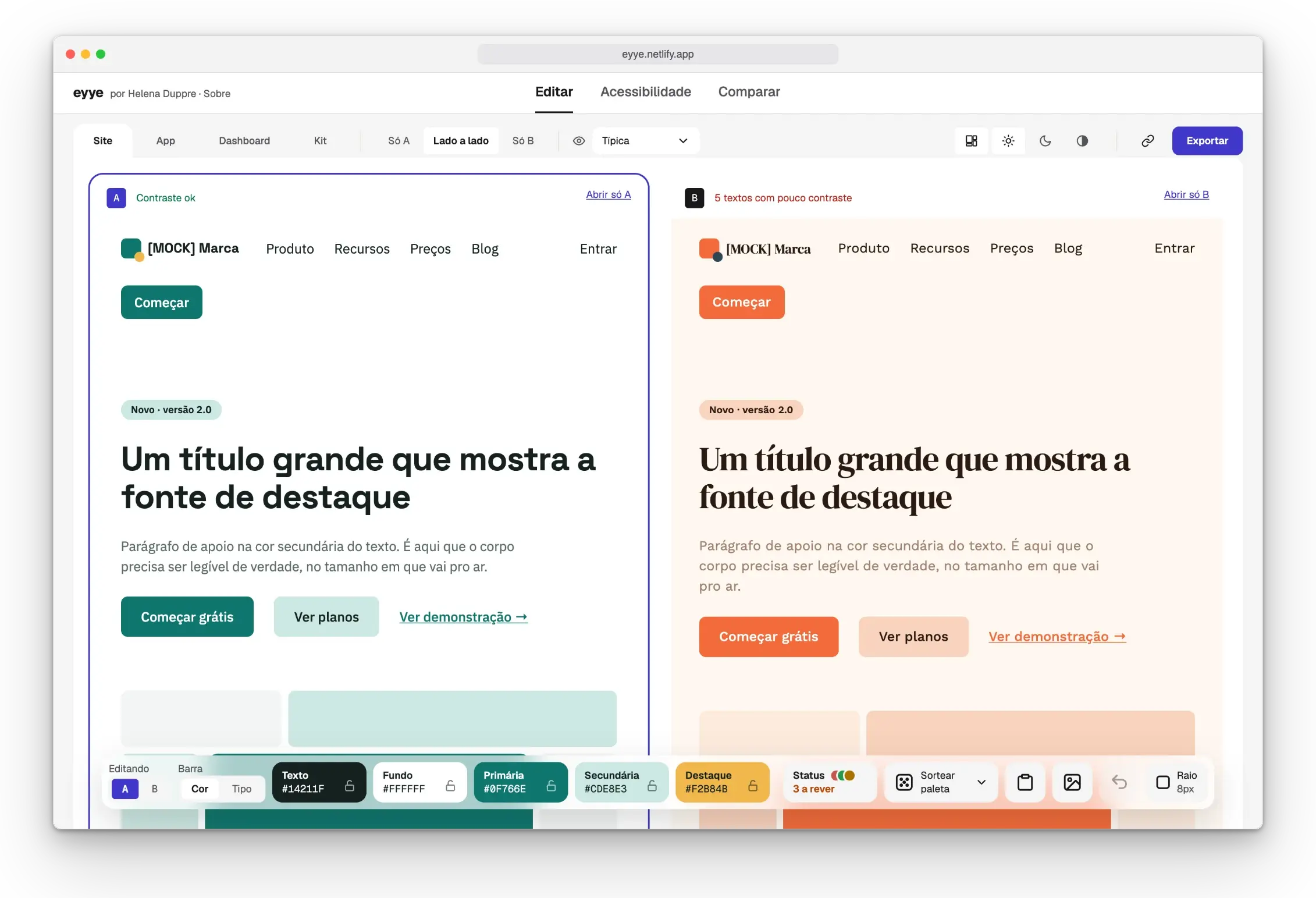
Task: Click the eyye.netlify.app address bar
Action: 657,54
